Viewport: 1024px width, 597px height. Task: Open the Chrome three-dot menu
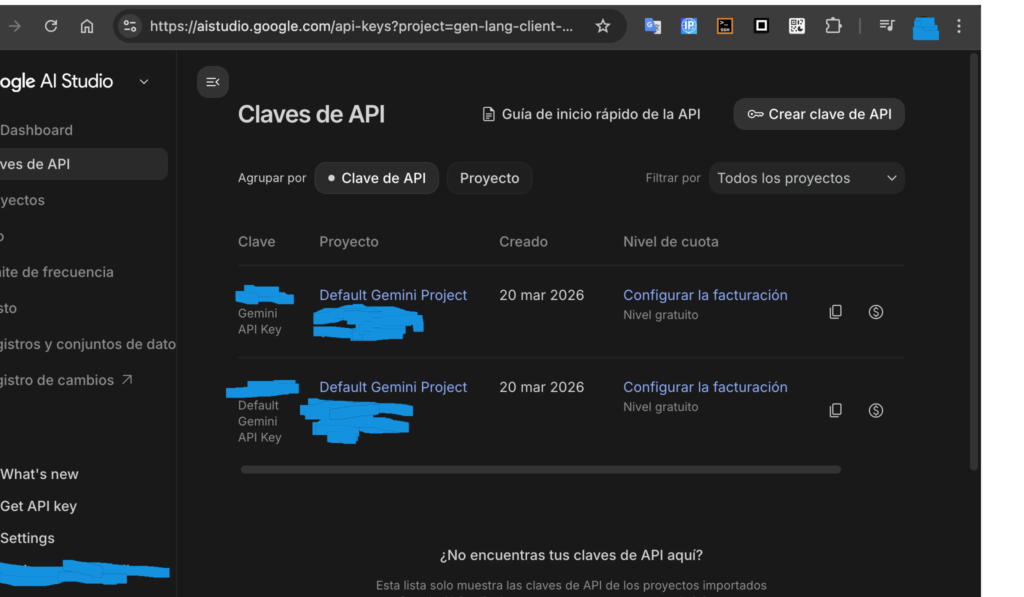(959, 26)
